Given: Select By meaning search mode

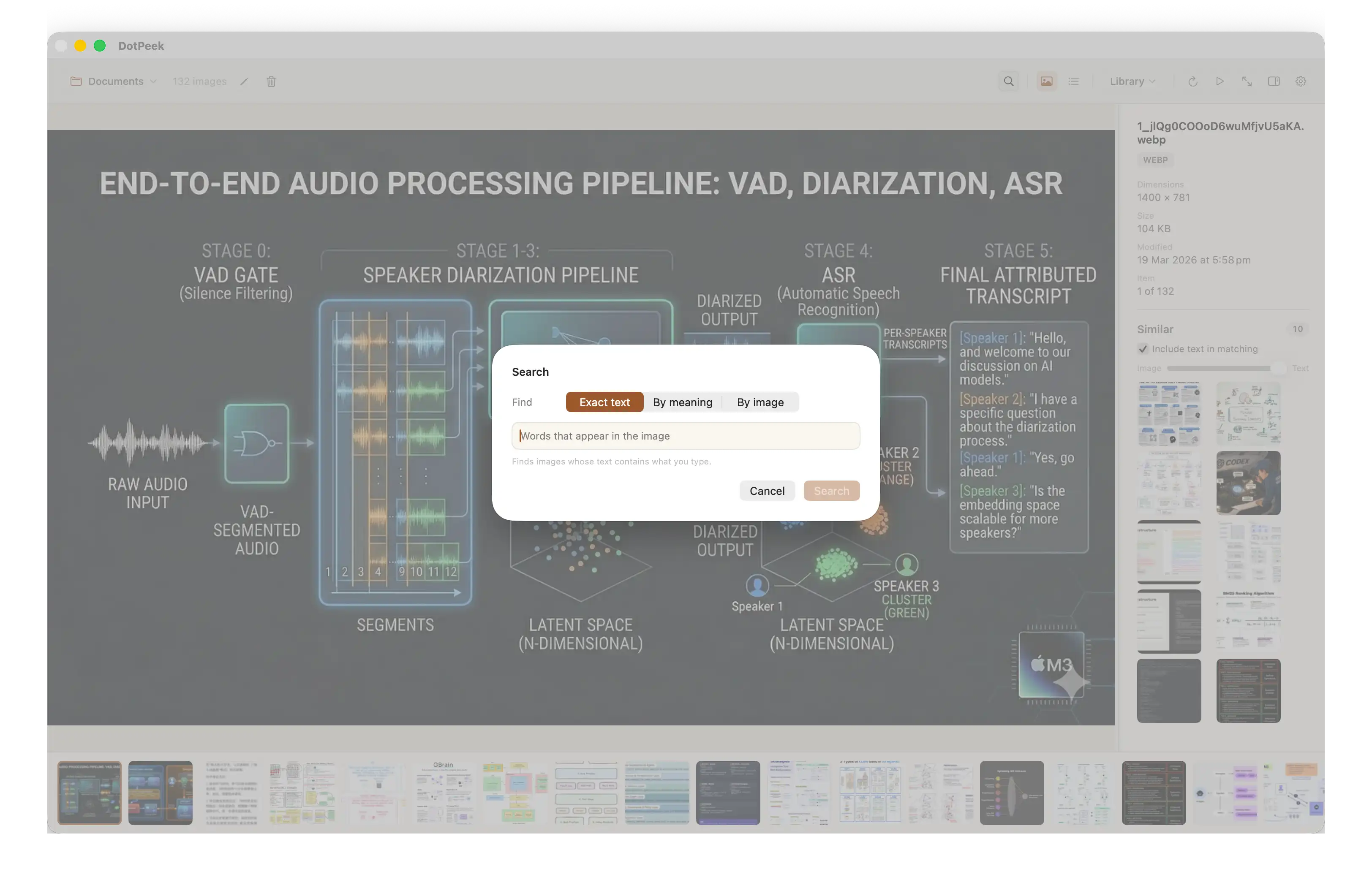Looking at the screenshot, I should (683, 402).
